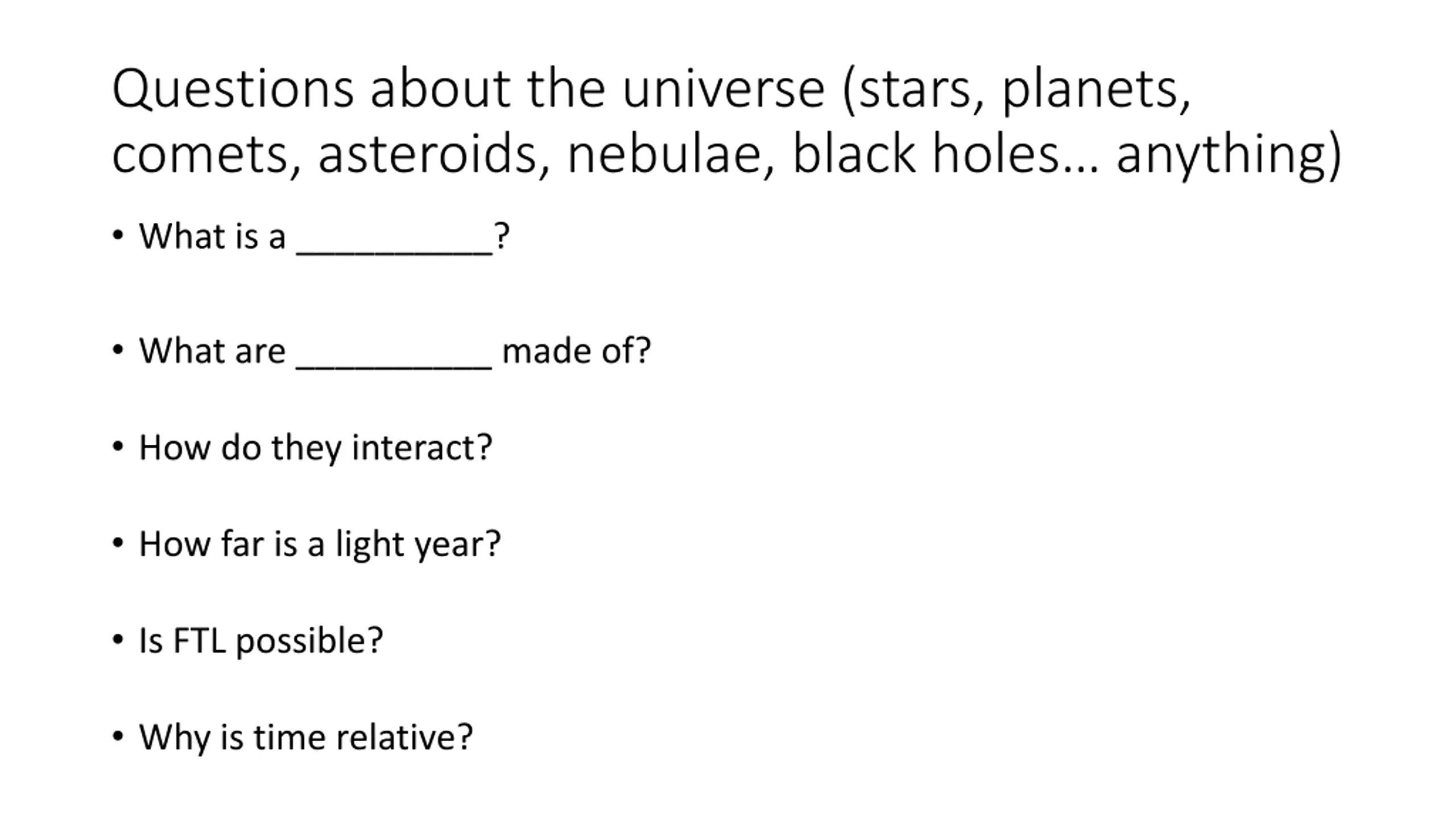Select the "Is FTL possible?" question
1456x819 pixels.
[261, 641]
